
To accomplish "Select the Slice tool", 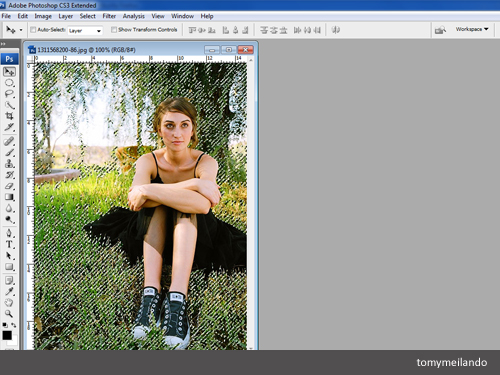I will (9, 127).
